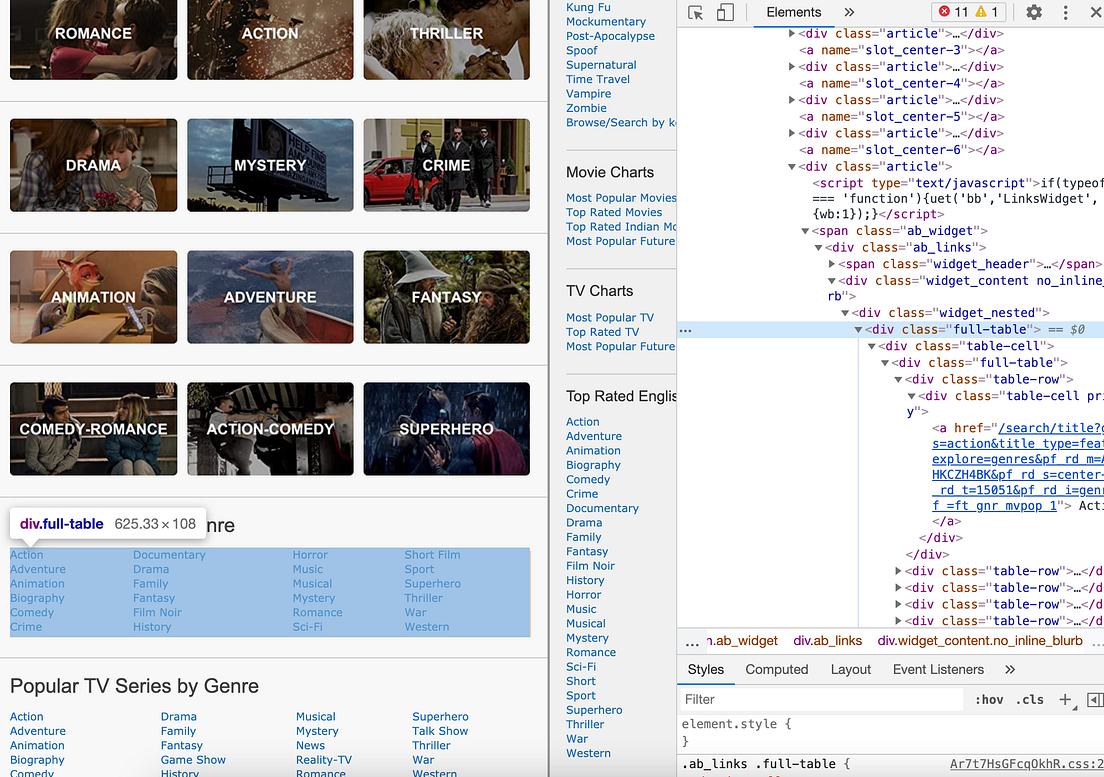1104x777 pixels.
Task: Switch to the Event Listeners tab
Action: pos(938,669)
